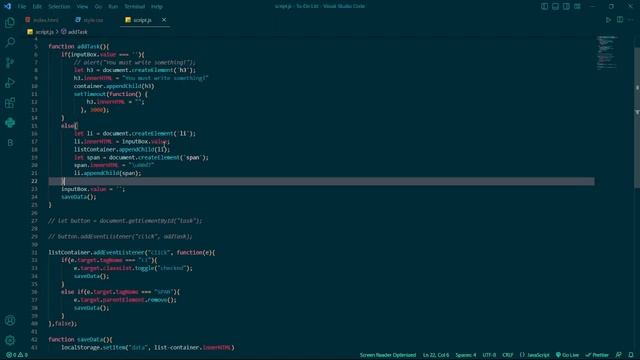The height and width of the screenshot is (360, 640).
Task: Click 'function addTask(){' on line 5
Action: pyautogui.click(x=79, y=47)
